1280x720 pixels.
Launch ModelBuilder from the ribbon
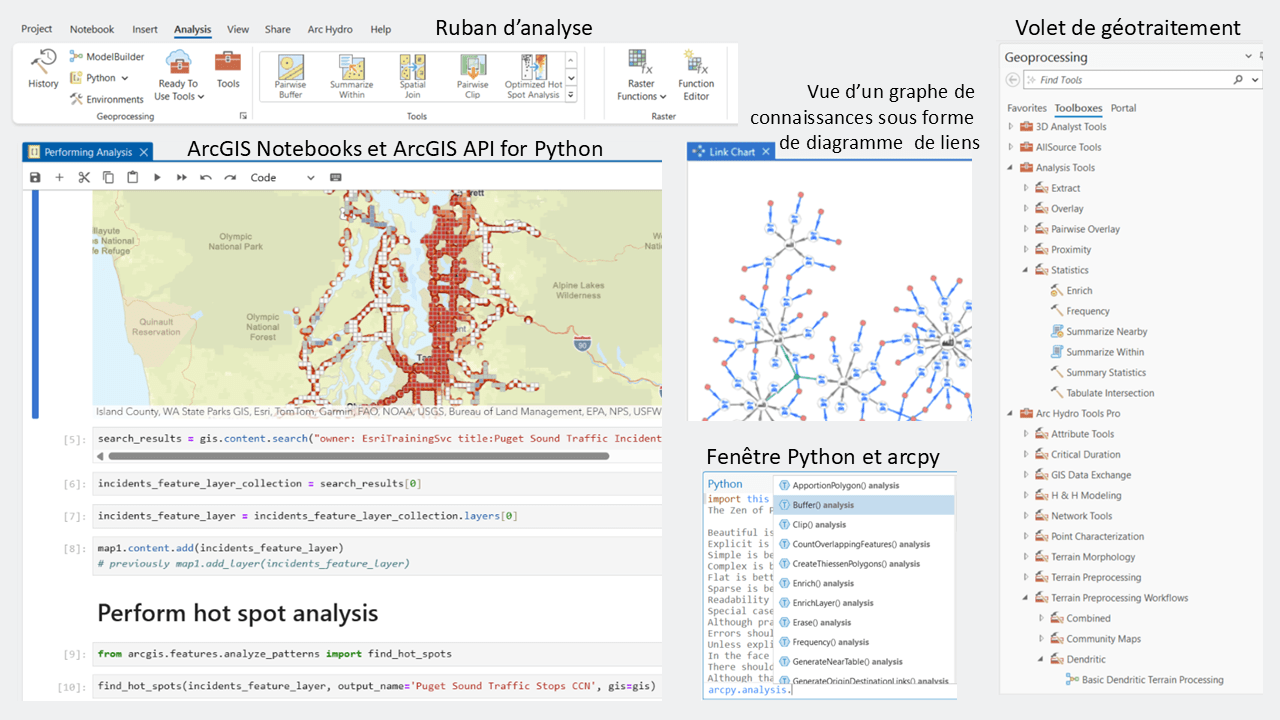(x=107, y=57)
